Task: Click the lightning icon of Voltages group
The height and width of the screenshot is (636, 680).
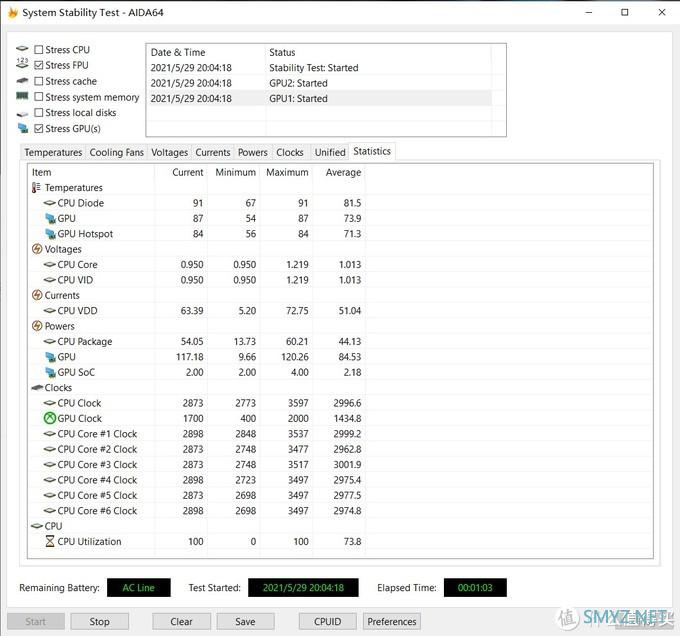Action: pos(37,249)
